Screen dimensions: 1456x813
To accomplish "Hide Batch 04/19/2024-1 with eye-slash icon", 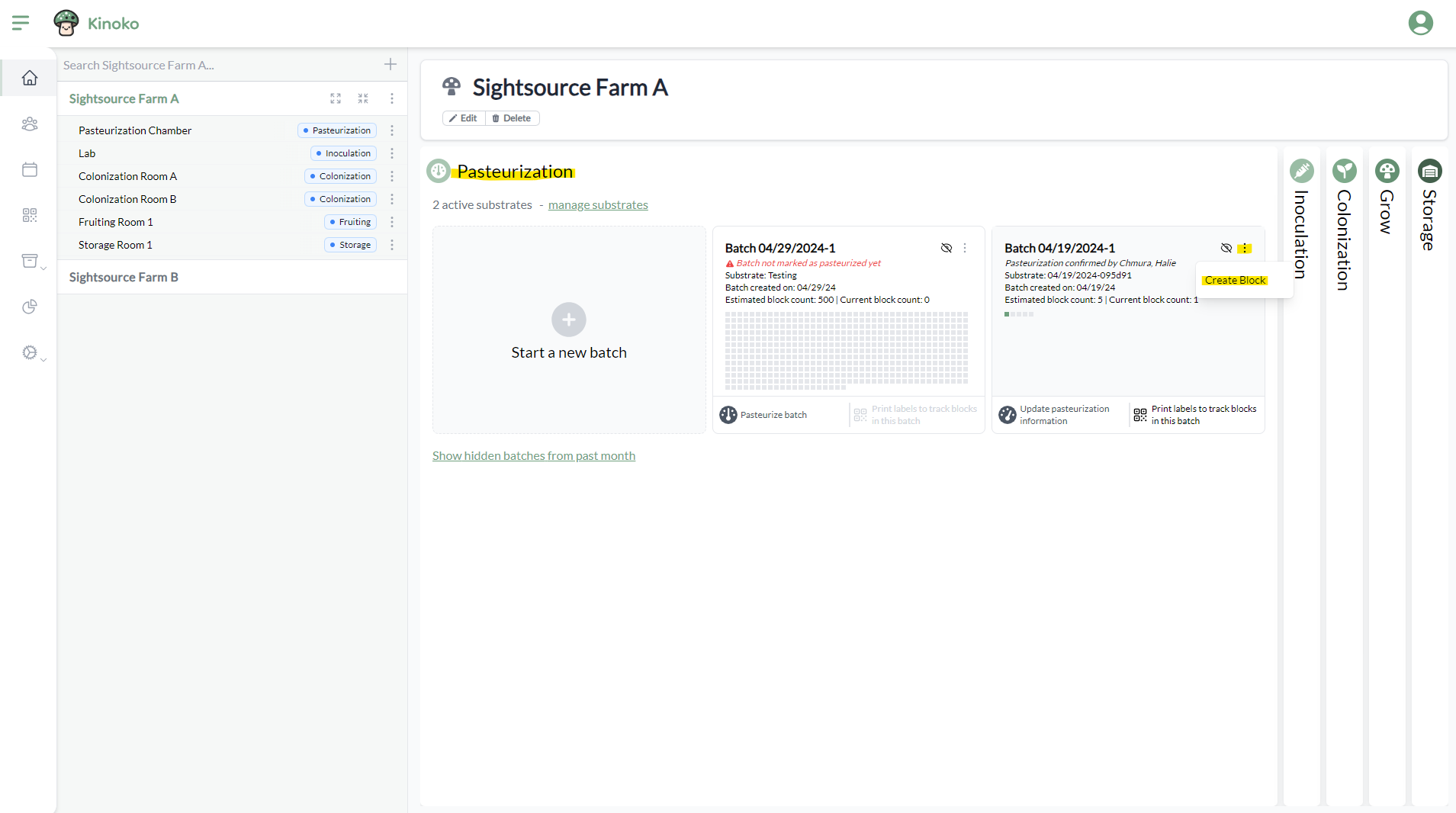I will [x=1226, y=248].
